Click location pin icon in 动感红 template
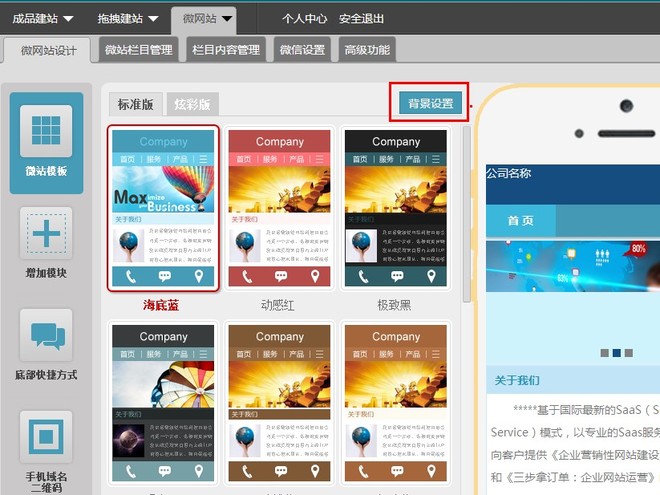The height and width of the screenshot is (495, 660). 315,276
